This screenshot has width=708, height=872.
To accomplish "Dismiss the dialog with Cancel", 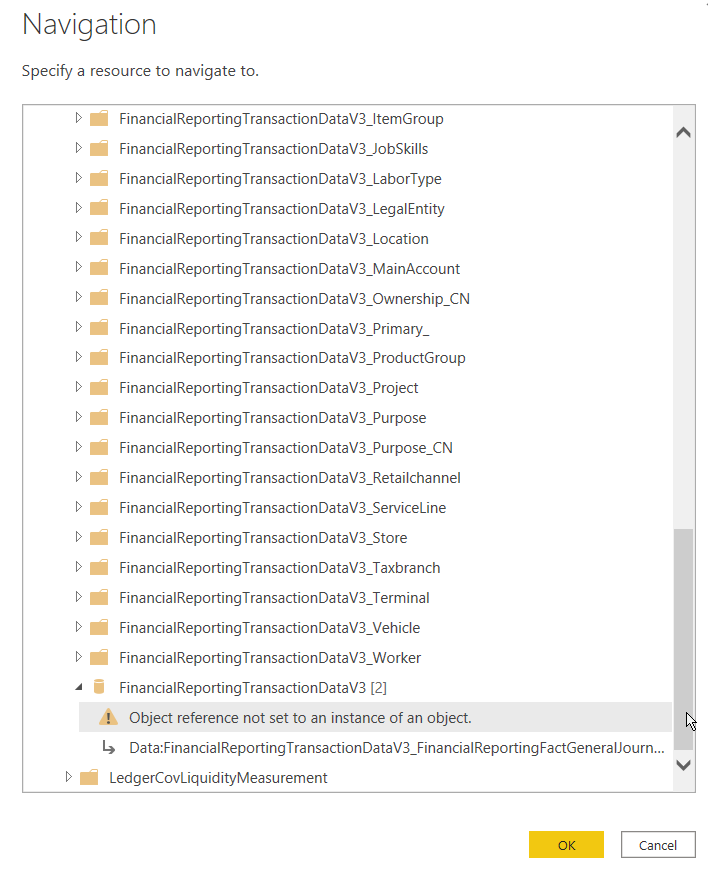I will coord(658,845).
